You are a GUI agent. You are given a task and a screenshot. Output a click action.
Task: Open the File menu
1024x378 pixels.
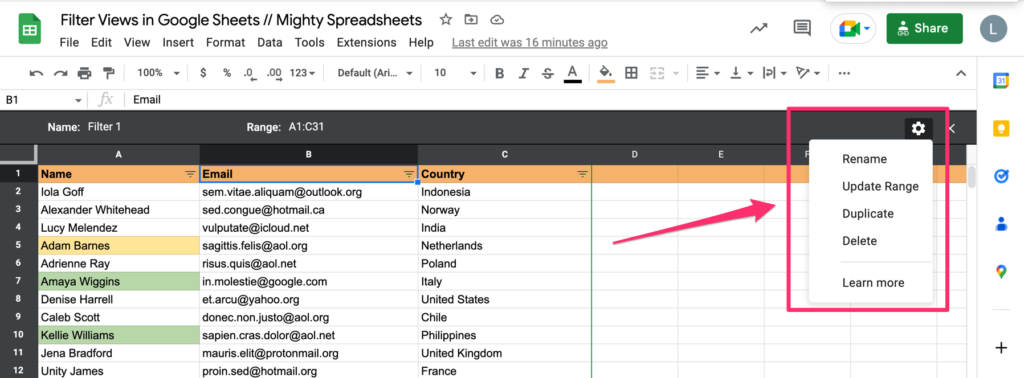69,42
